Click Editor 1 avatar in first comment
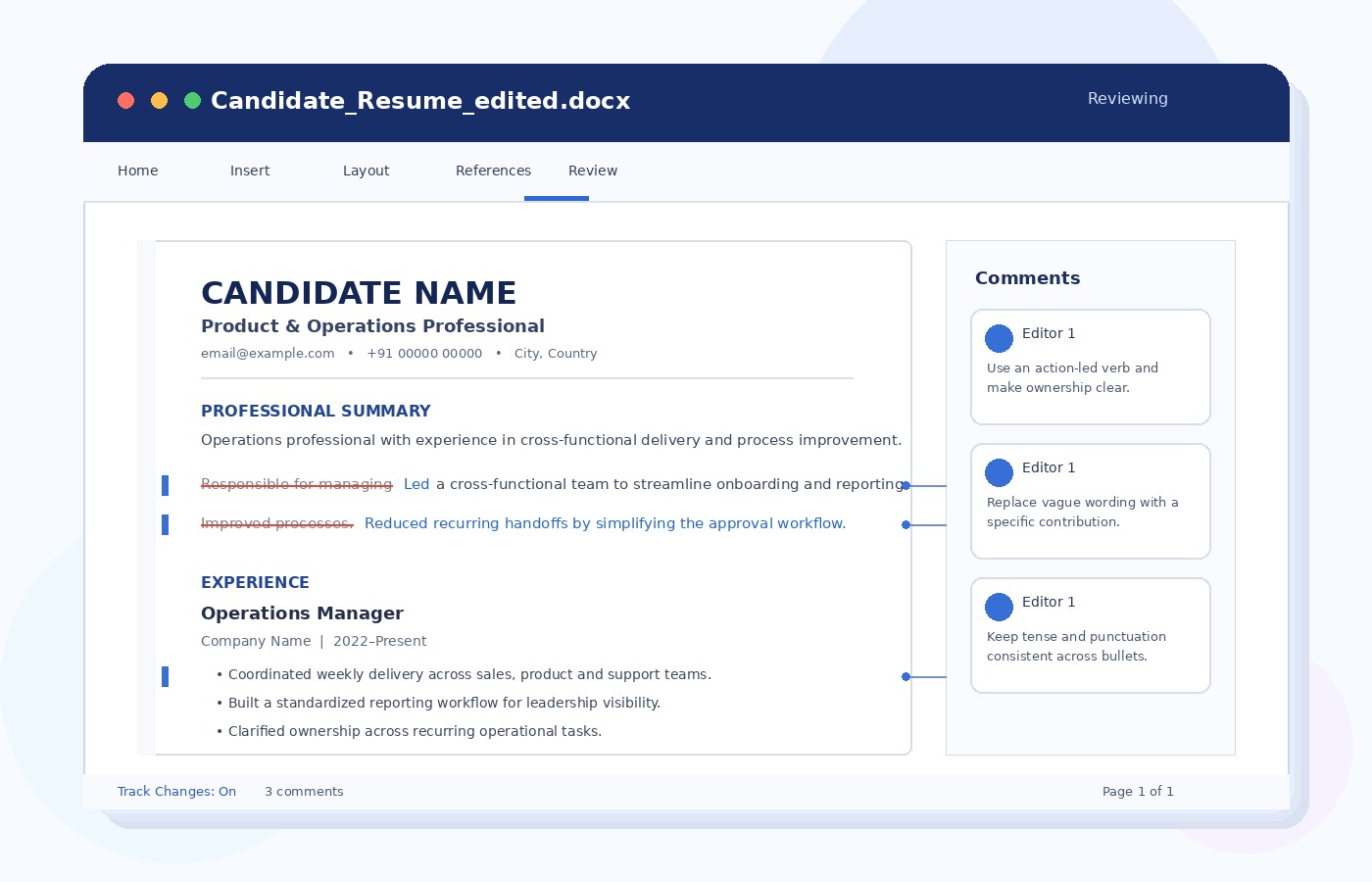 [x=999, y=338]
